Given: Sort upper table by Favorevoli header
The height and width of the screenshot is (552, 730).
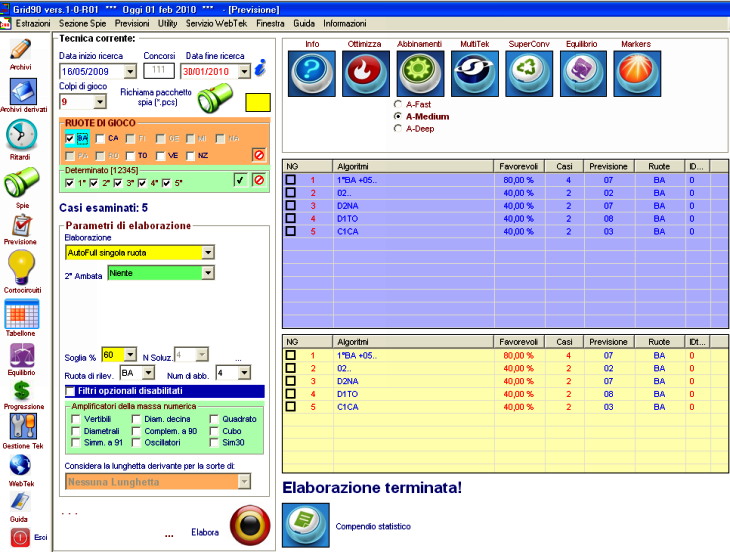Looking at the screenshot, I should click(518, 166).
